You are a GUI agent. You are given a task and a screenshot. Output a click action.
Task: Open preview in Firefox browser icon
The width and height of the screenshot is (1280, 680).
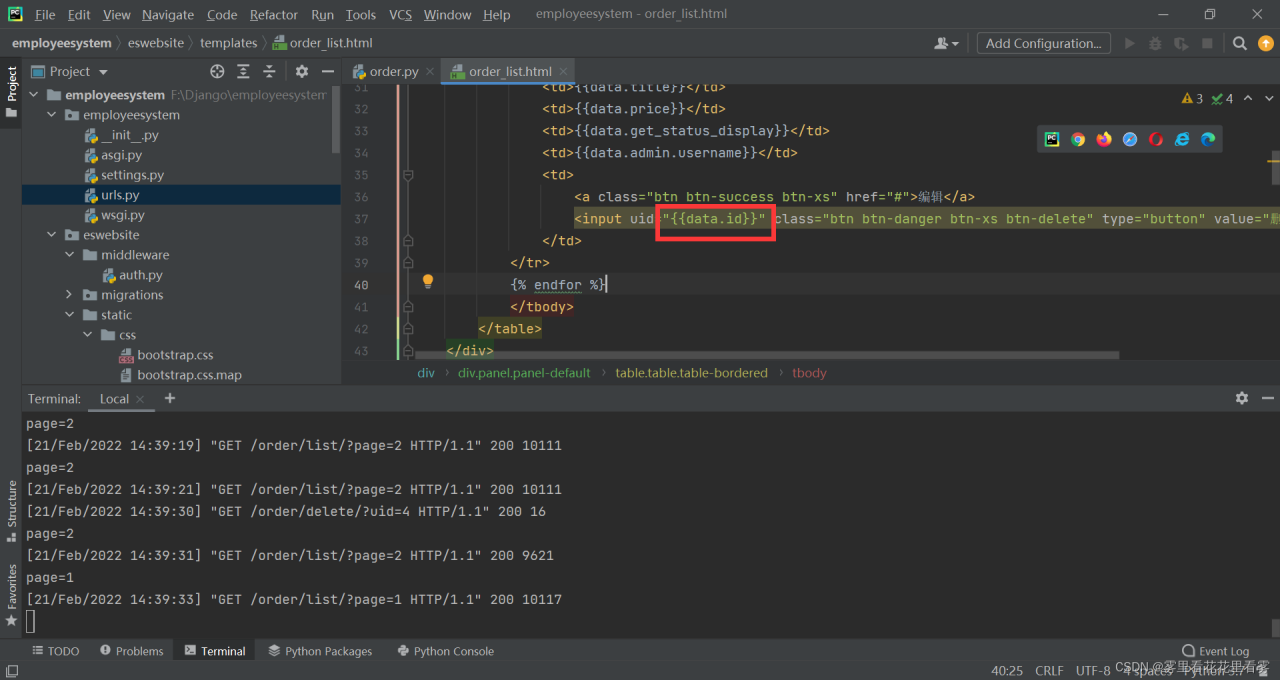pos(1104,139)
